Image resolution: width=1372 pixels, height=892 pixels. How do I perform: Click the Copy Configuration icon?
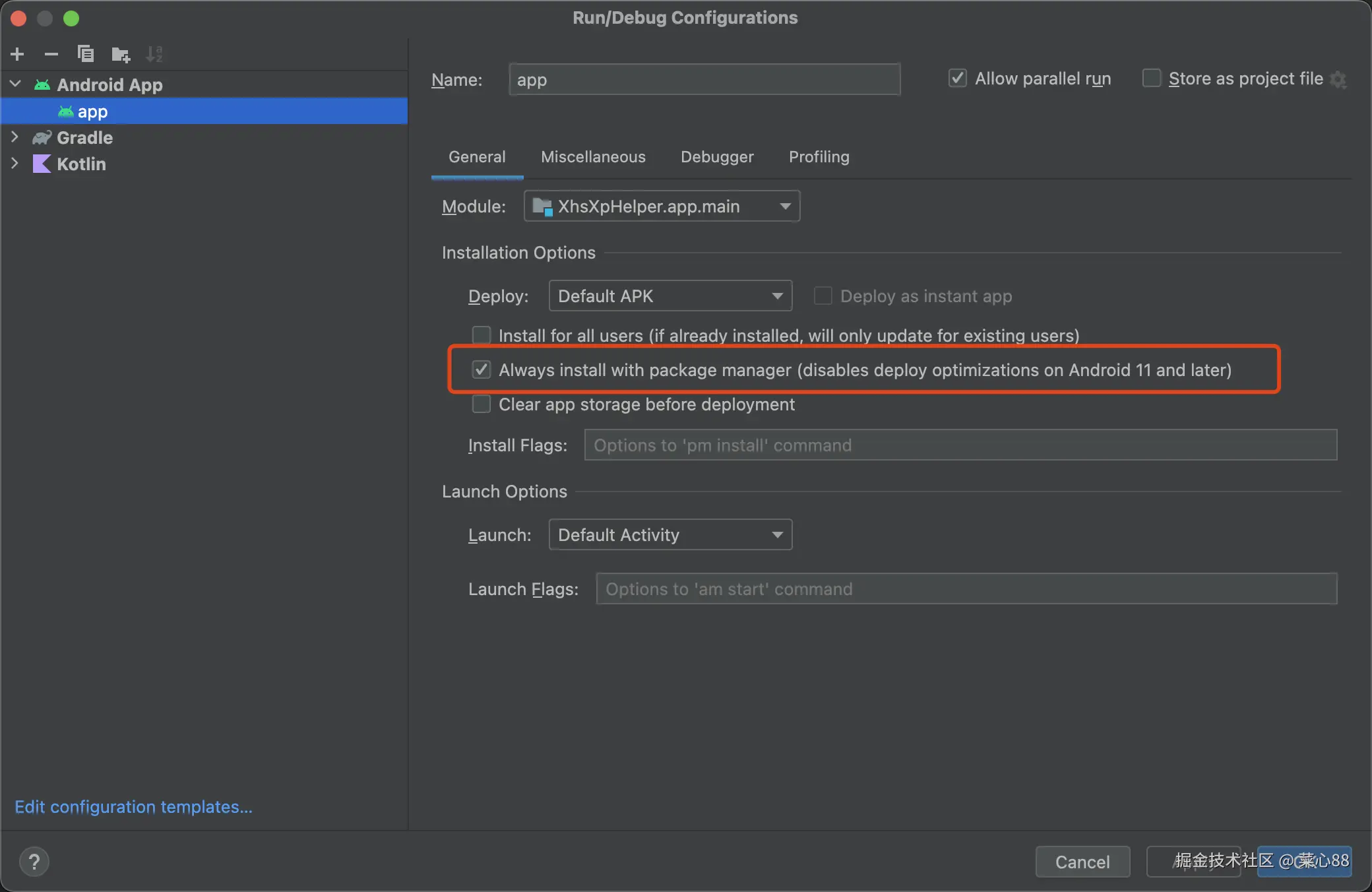86,54
